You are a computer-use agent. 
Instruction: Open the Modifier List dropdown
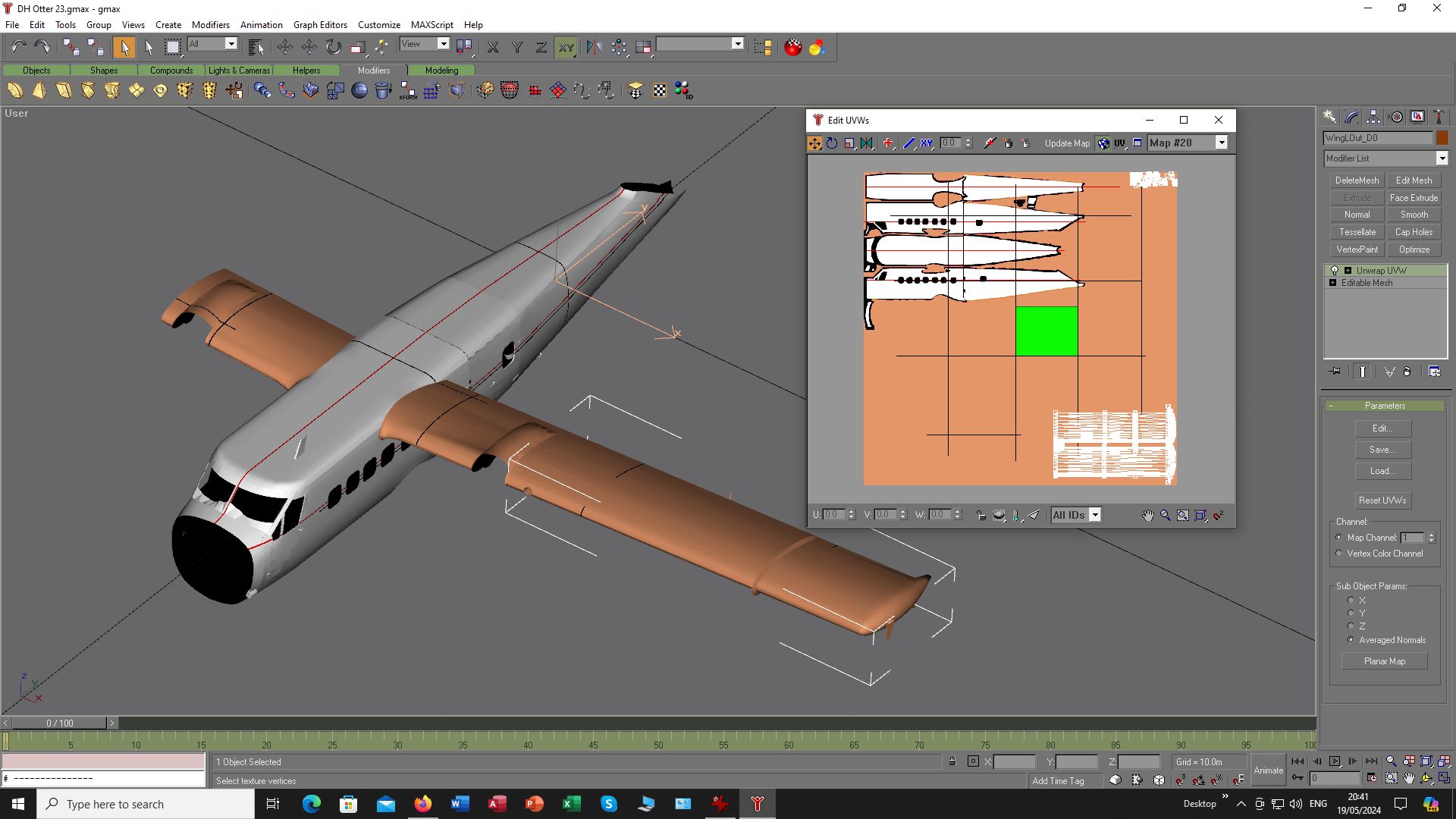(x=1442, y=158)
